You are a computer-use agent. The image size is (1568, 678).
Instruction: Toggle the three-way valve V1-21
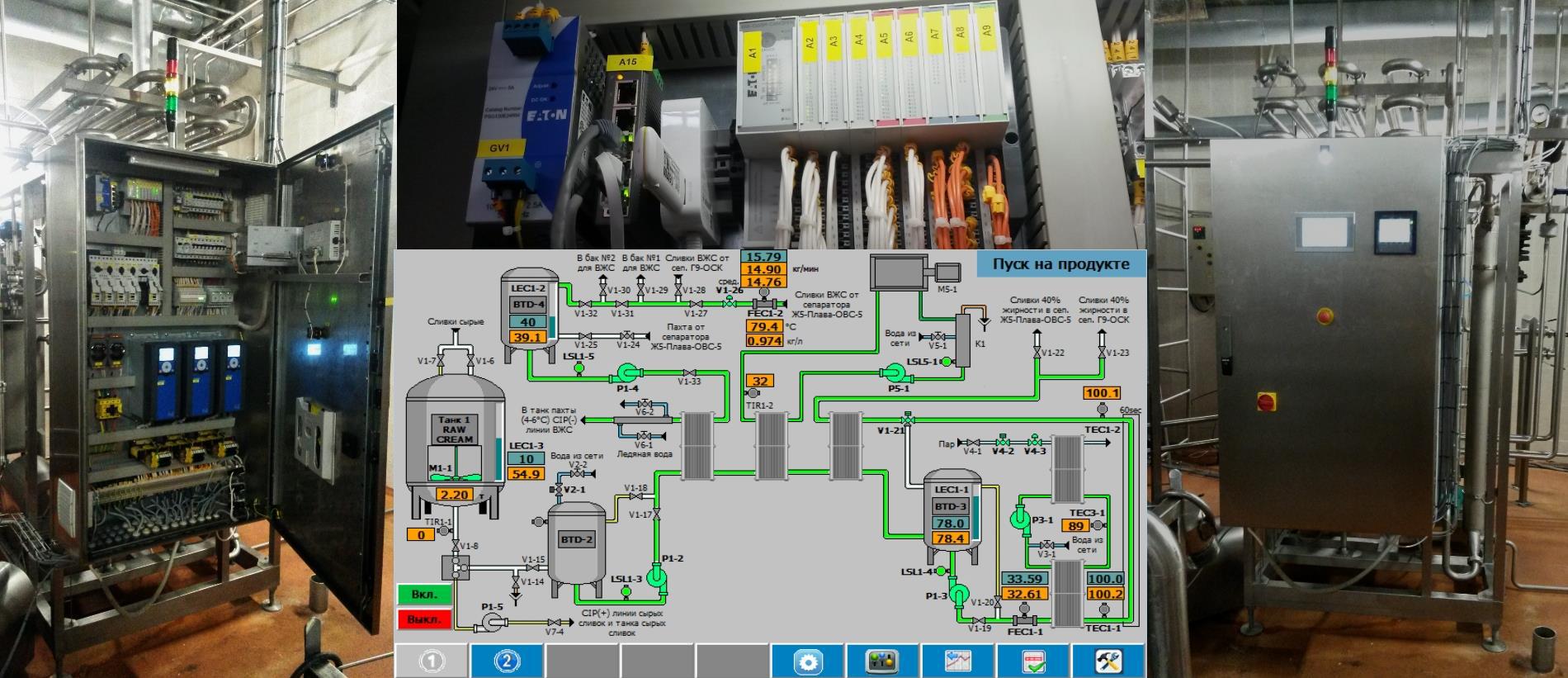(x=908, y=420)
